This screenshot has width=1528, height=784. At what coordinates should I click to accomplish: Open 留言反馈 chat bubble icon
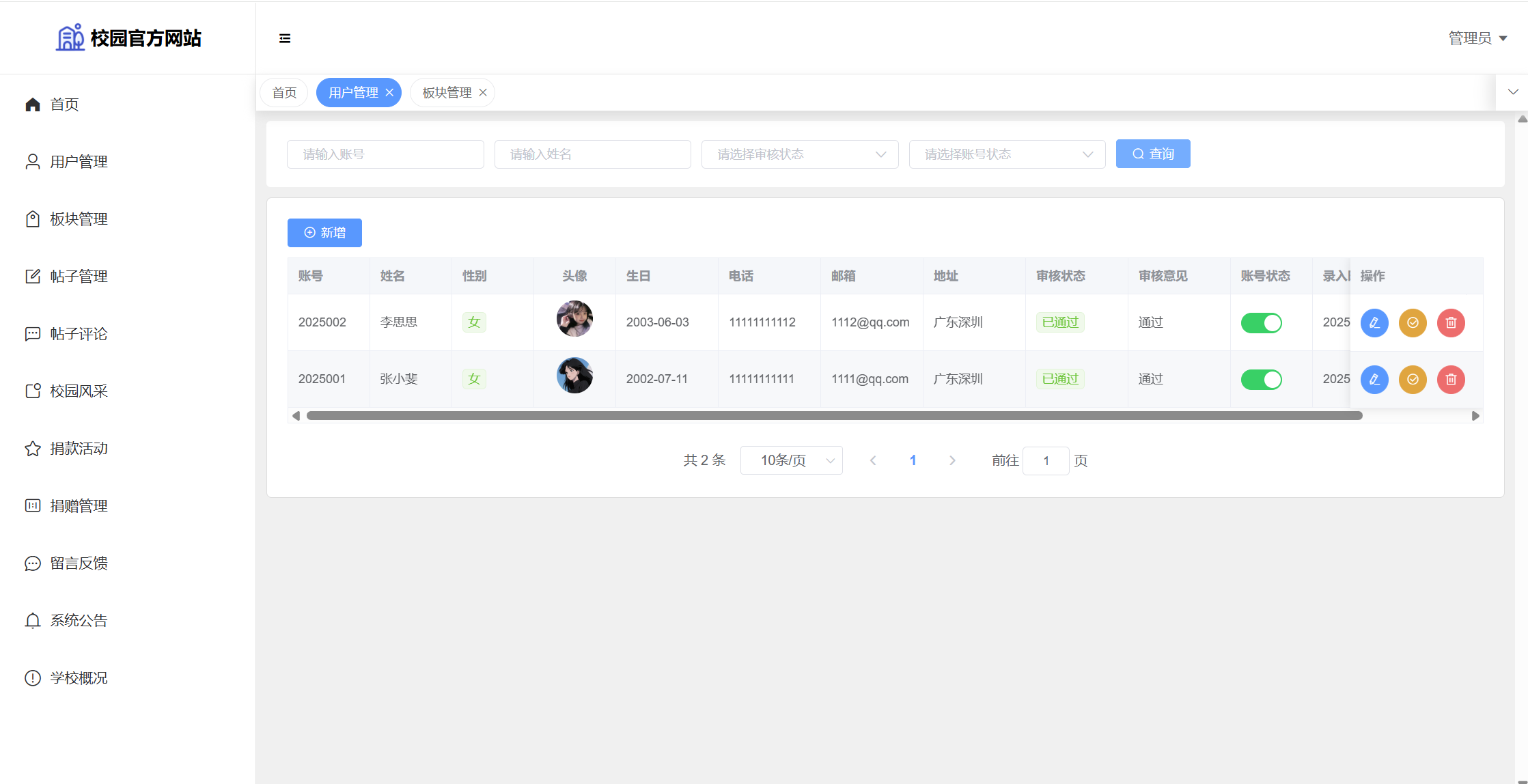[33, 563]
